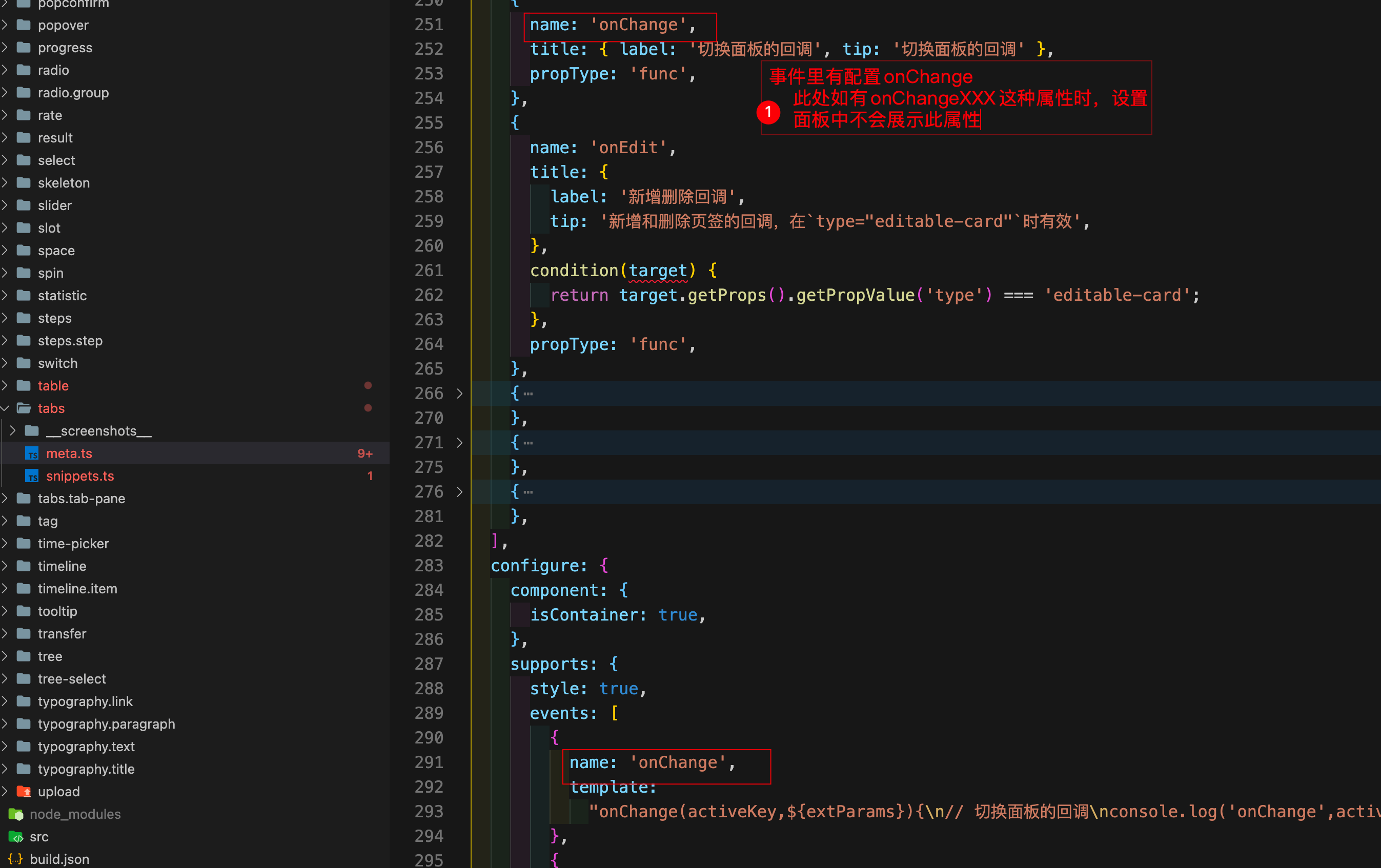Expand the __screenshots__ folder

(13, 430)
